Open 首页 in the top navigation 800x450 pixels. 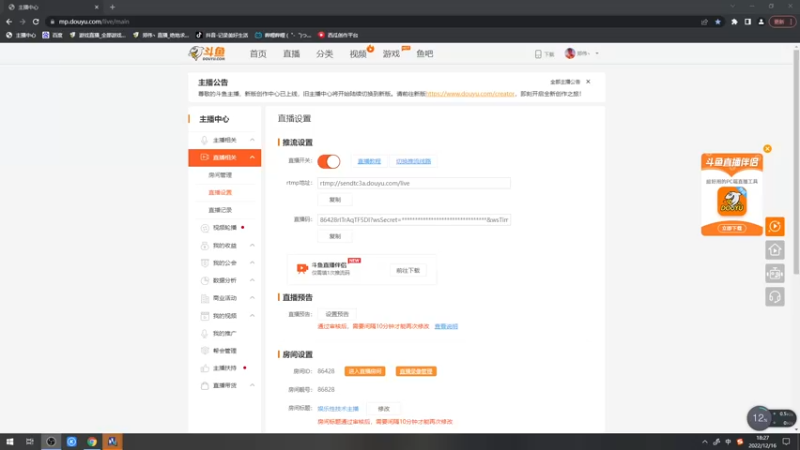258,54
